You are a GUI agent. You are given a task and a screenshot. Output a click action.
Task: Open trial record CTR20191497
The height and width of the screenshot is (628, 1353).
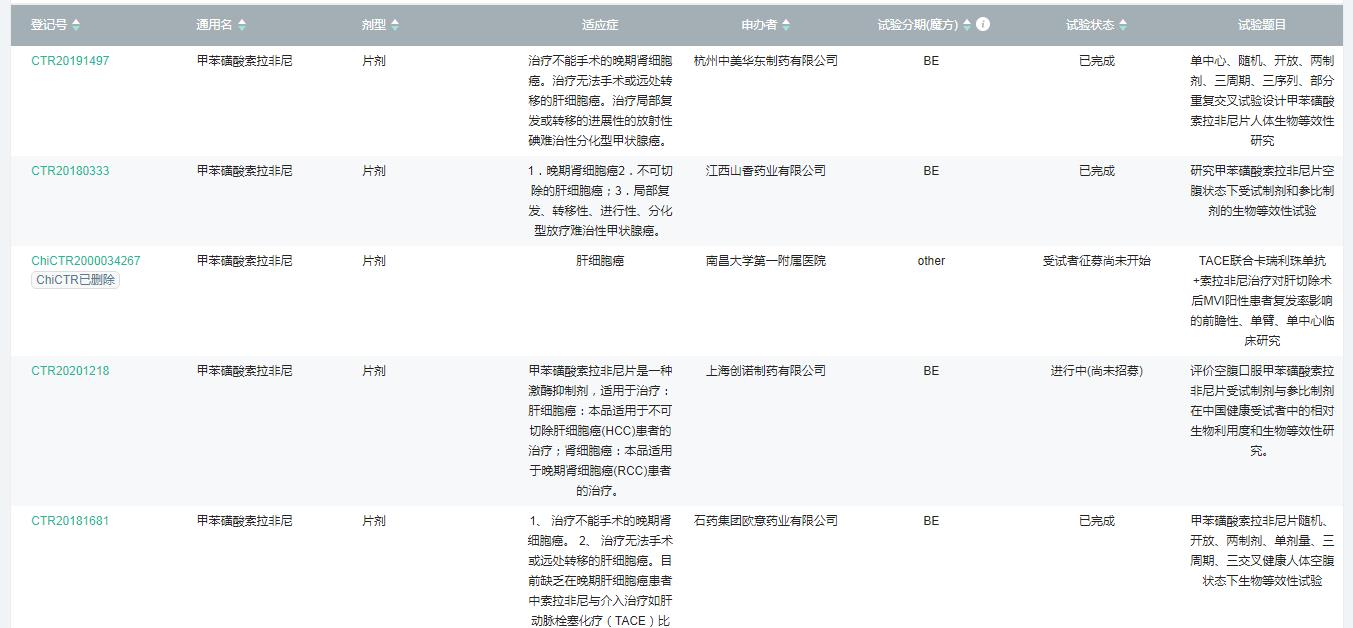(x=70, y=61)
